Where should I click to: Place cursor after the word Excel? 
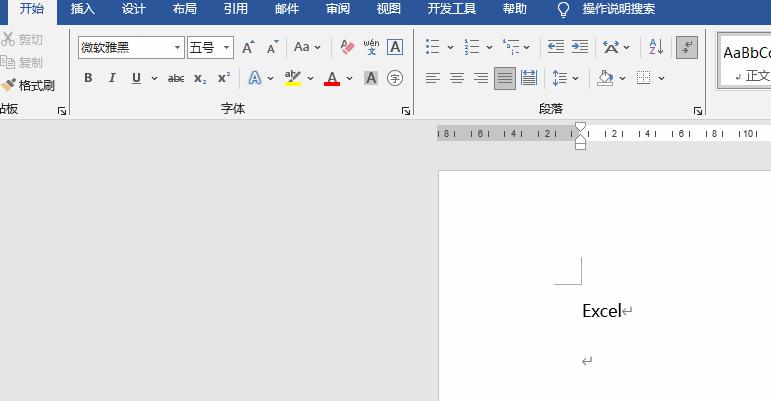(x=623, y=311)
